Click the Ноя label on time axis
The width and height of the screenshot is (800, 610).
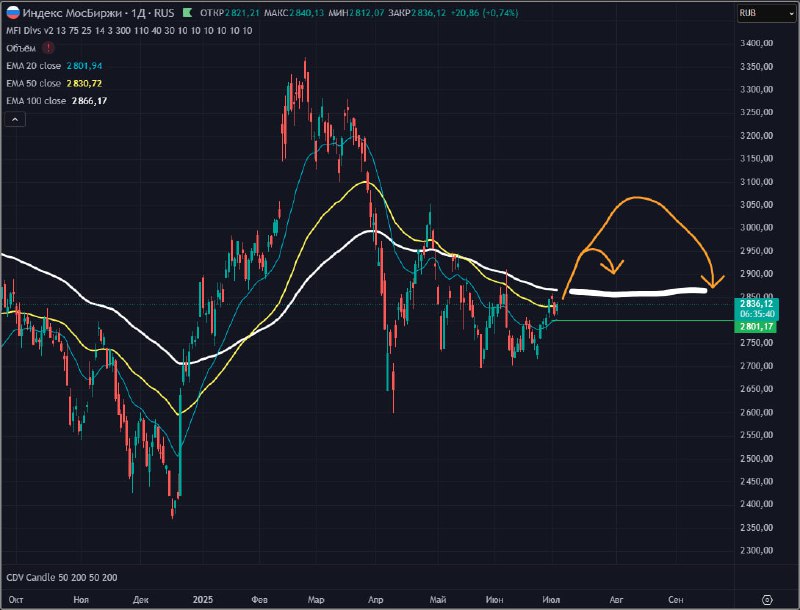coord(81,600)
